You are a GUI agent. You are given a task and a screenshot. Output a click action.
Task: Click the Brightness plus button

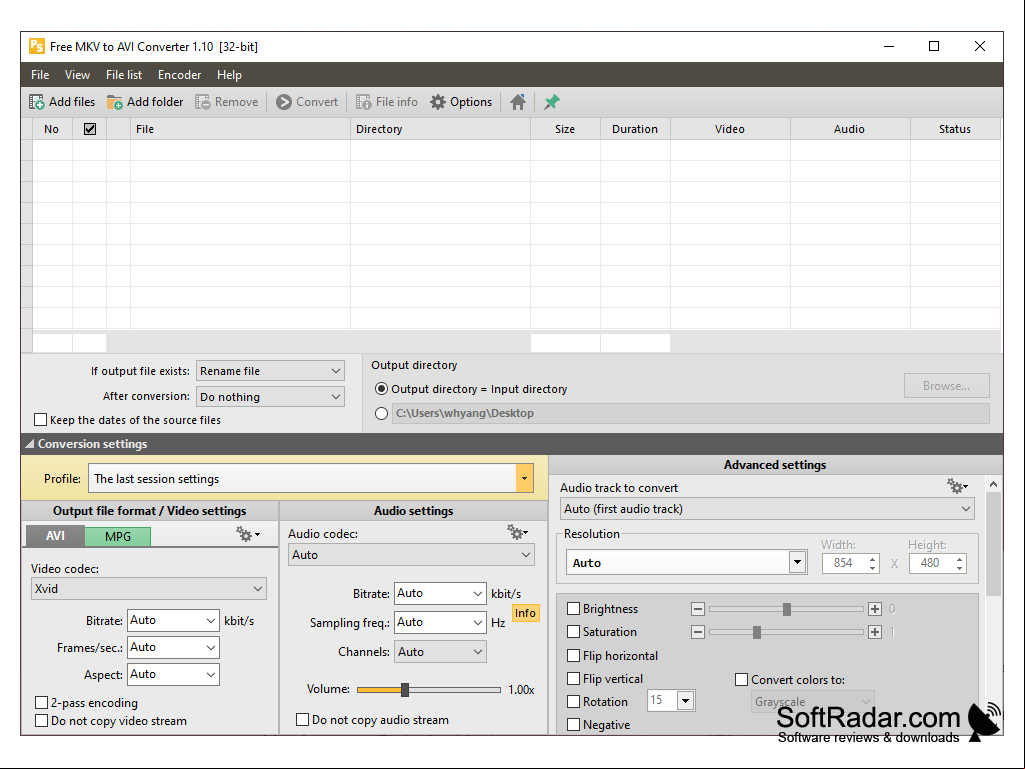pos(875,609)
